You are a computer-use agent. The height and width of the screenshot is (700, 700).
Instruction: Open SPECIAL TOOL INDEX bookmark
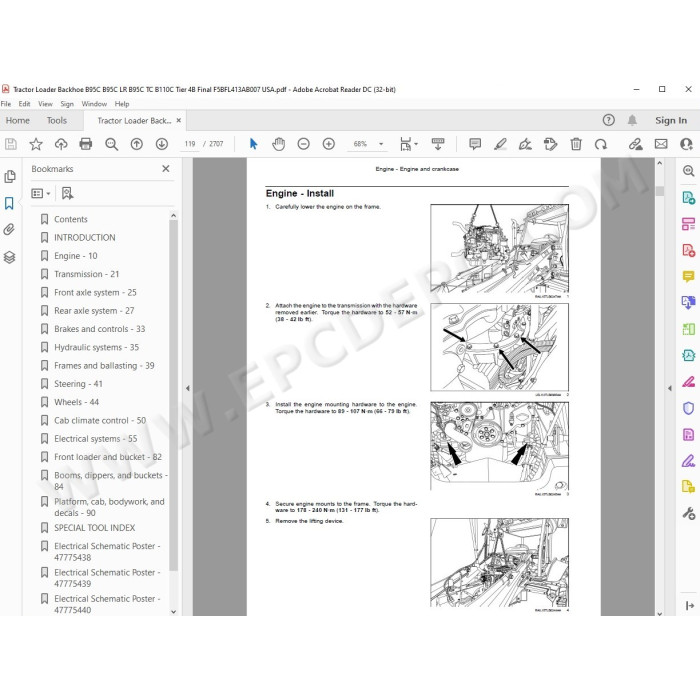[x=94, y=528]
